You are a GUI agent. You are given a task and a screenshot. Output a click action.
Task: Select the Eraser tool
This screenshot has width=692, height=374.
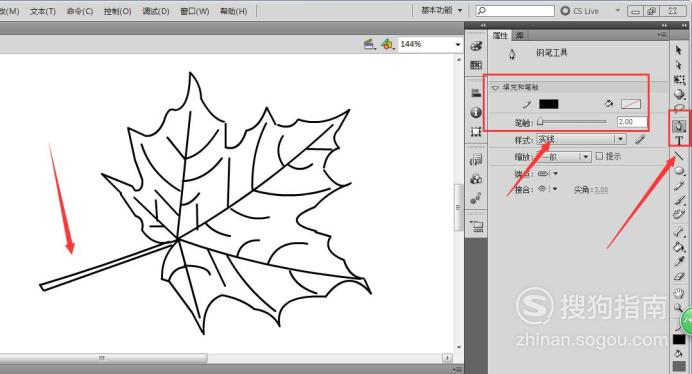pyautogui.click(x=679, y=276)
